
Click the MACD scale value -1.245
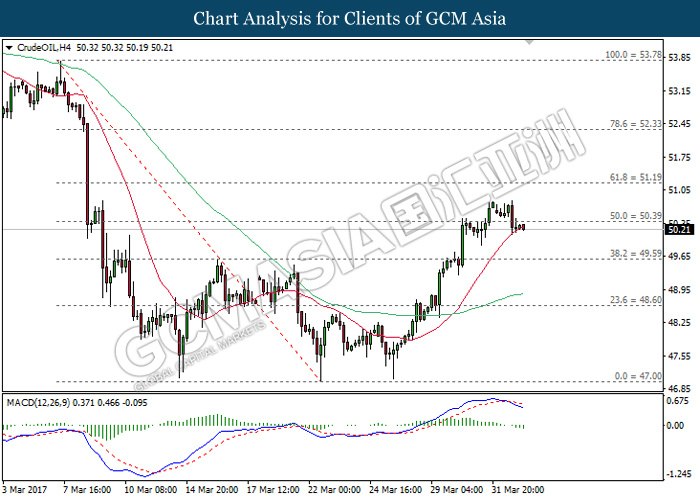pos(677,474)
